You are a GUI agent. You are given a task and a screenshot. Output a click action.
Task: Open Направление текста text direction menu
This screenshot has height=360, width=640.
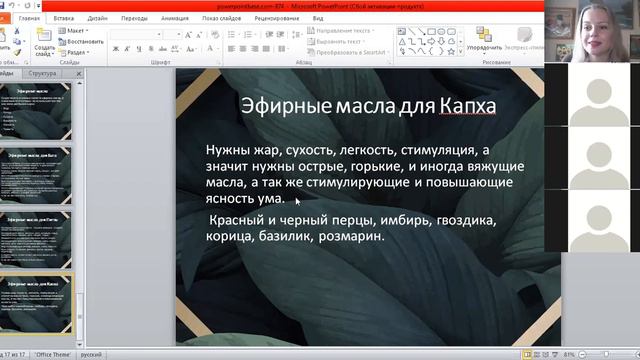click(341, 31)
